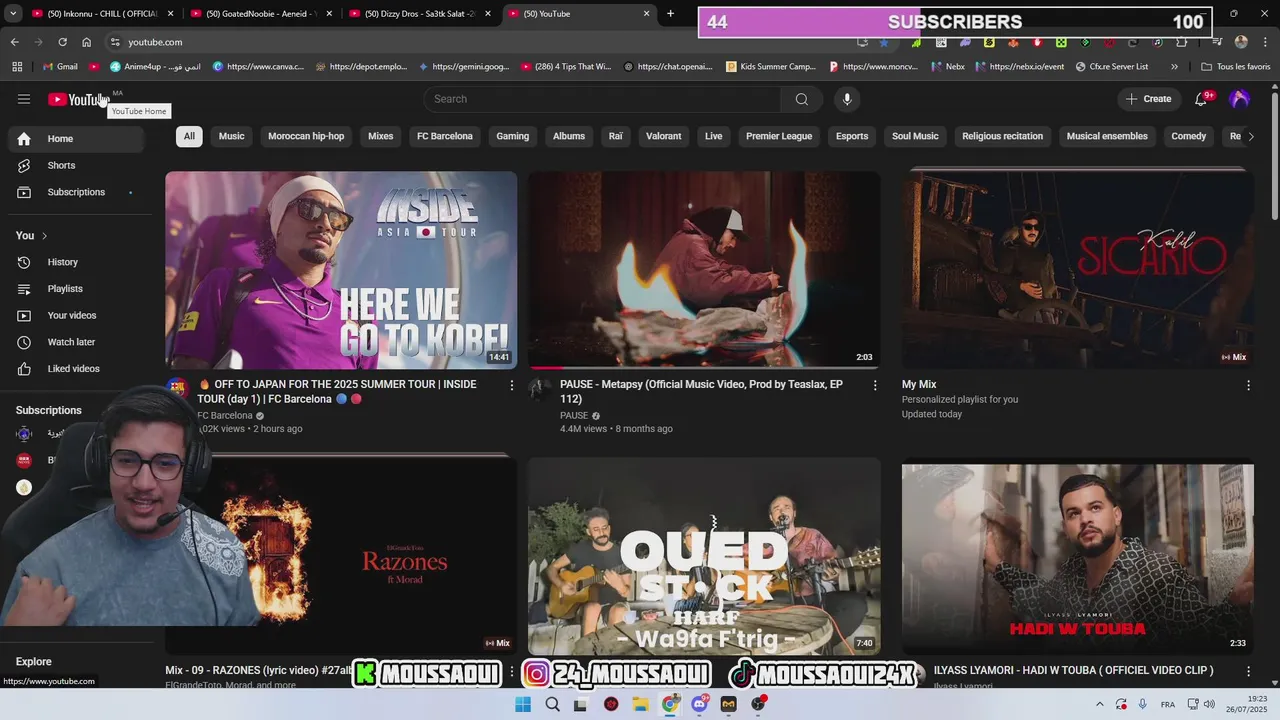Screen dimensions: 1280x720
Task: Open Your videos in the sidebar
Action: 76,315
